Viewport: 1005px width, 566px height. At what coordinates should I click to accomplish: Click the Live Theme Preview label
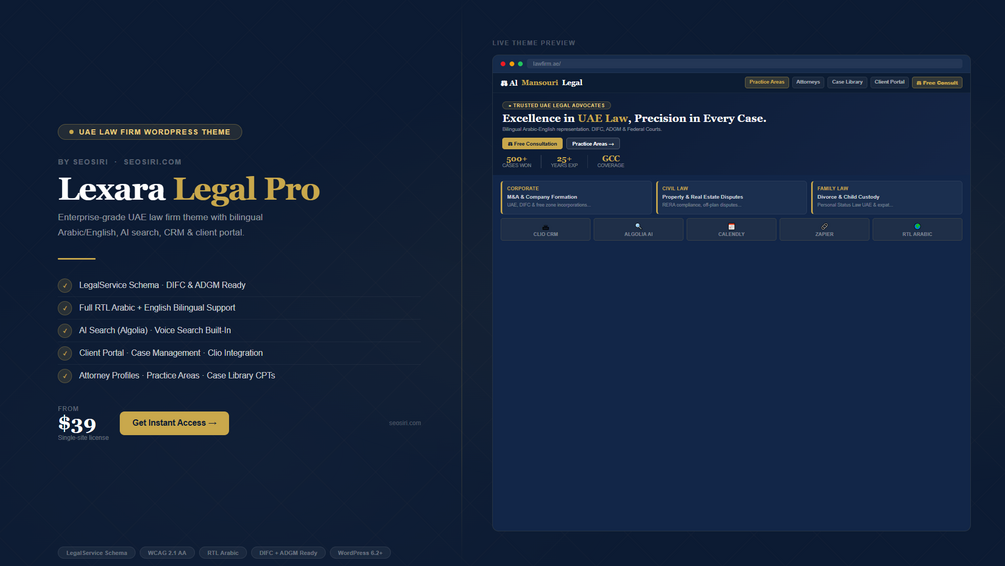534,43
